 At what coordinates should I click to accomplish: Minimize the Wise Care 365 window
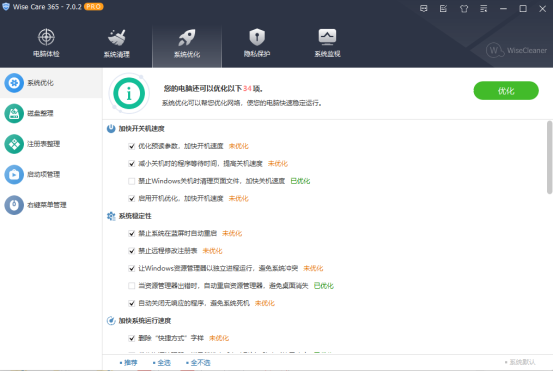click(x=503, y=8)
